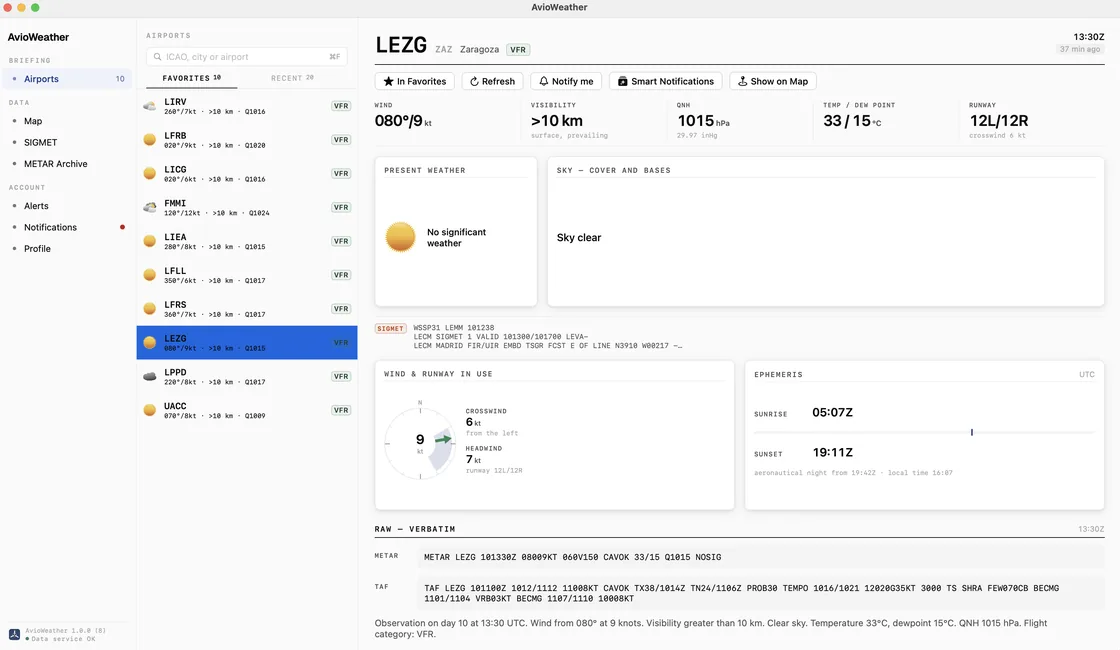1120x650 pixels.
Task: Click the sun icon next to LFRB
Action: point(150,140)
